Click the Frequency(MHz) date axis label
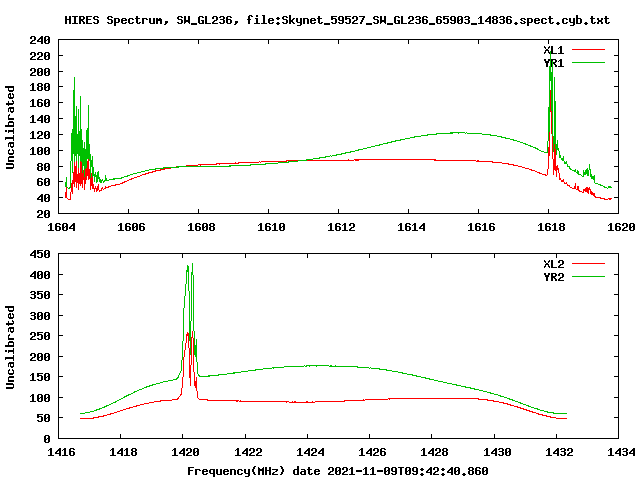This screenshot has height=480, width=640. coord(338,471)
